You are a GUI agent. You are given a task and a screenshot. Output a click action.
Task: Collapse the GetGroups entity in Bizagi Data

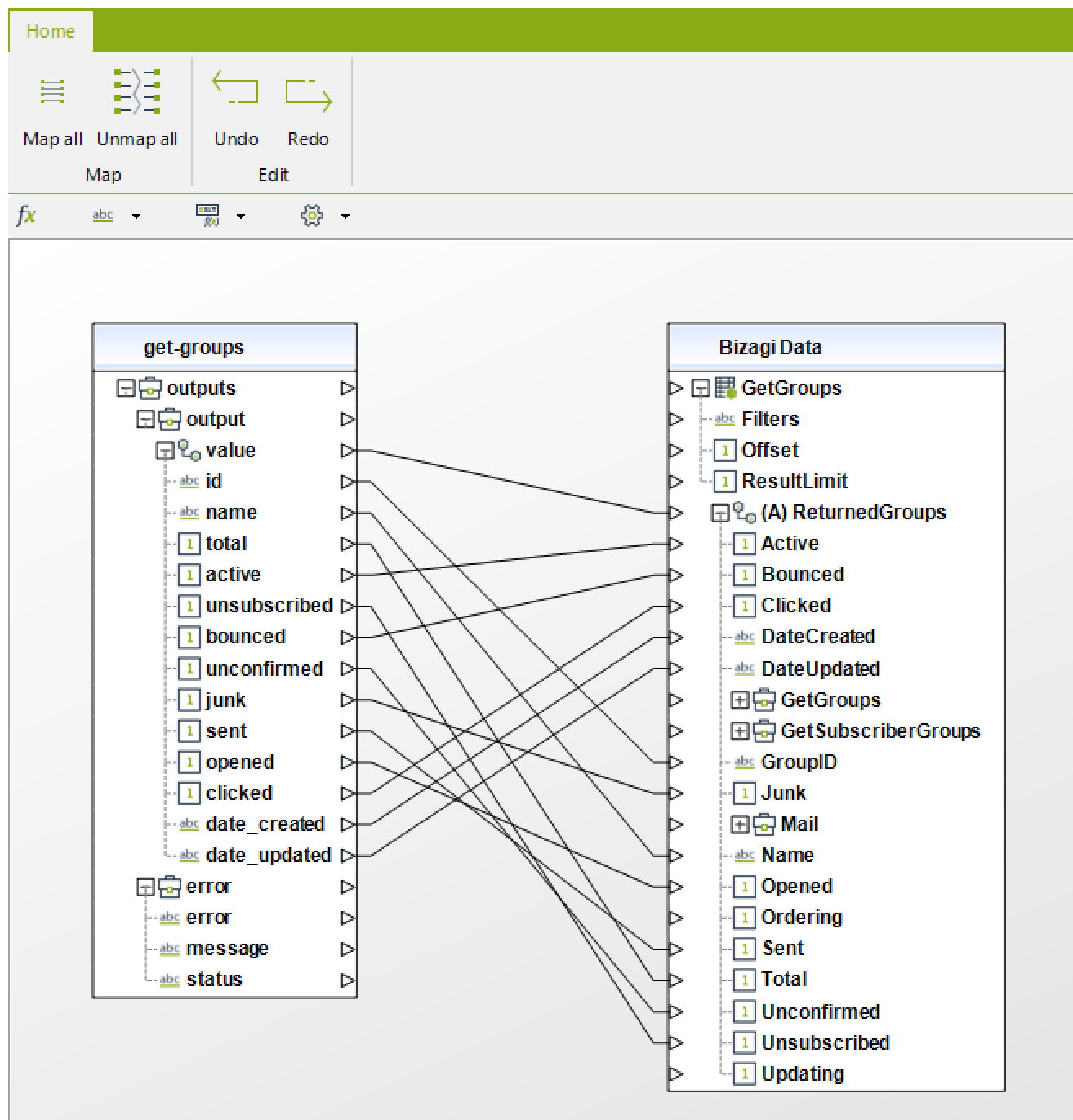pyautogui.click(x=701, y=388)
